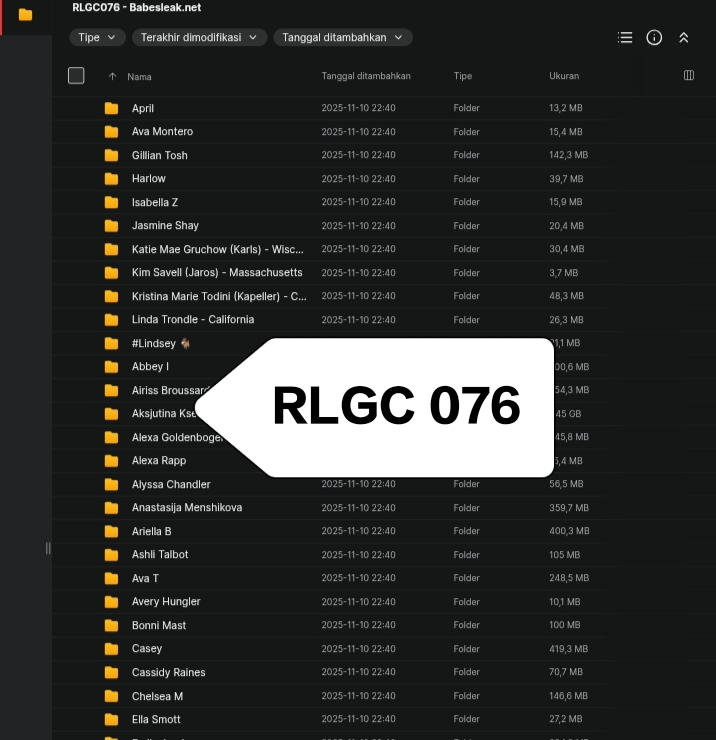Click the folder icon of the Casey row
This screenshot has height=740, width=716.
pyautogui.click(x=111, y=649)
